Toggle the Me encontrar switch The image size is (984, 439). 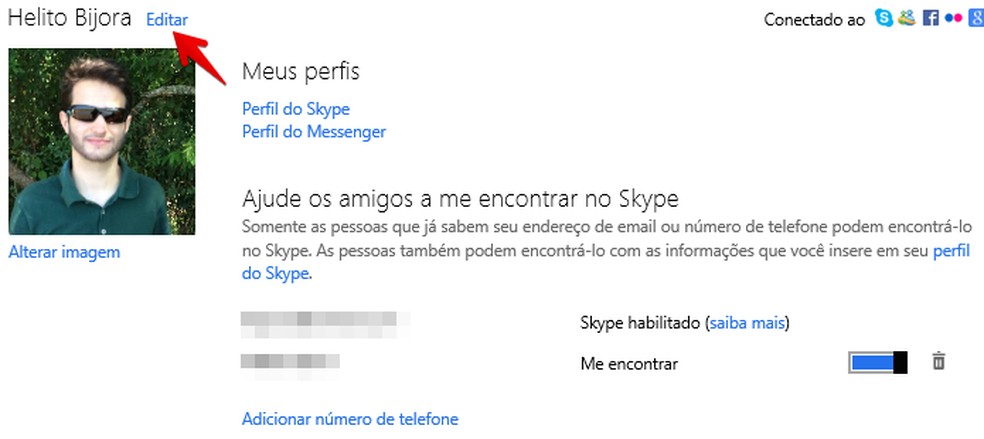click(x=878, y=363)
